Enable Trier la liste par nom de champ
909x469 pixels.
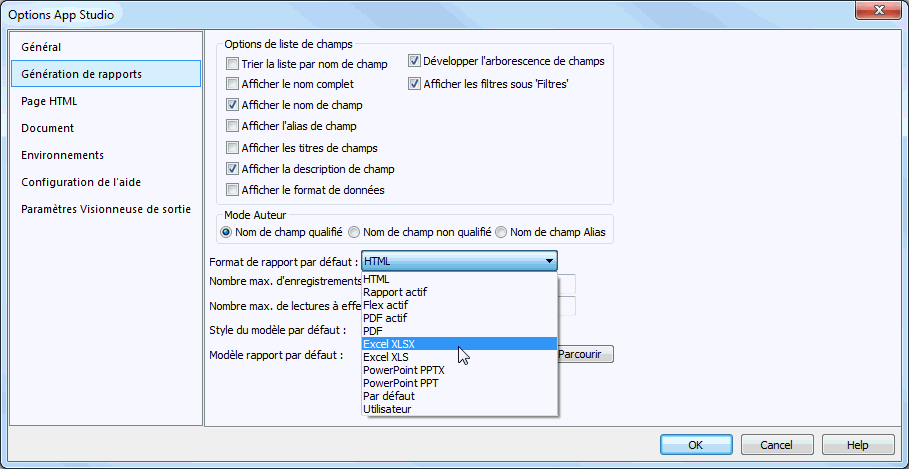pos(232,64)
